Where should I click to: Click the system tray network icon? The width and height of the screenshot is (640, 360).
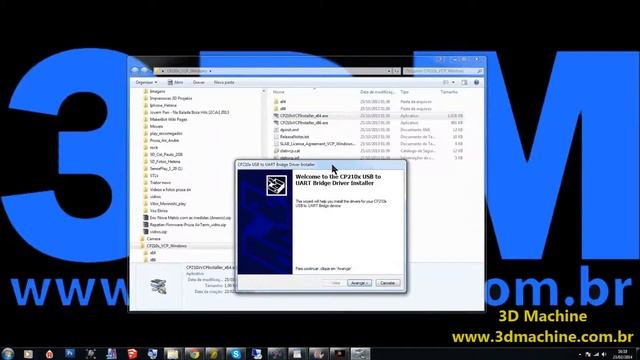point(596,354)
